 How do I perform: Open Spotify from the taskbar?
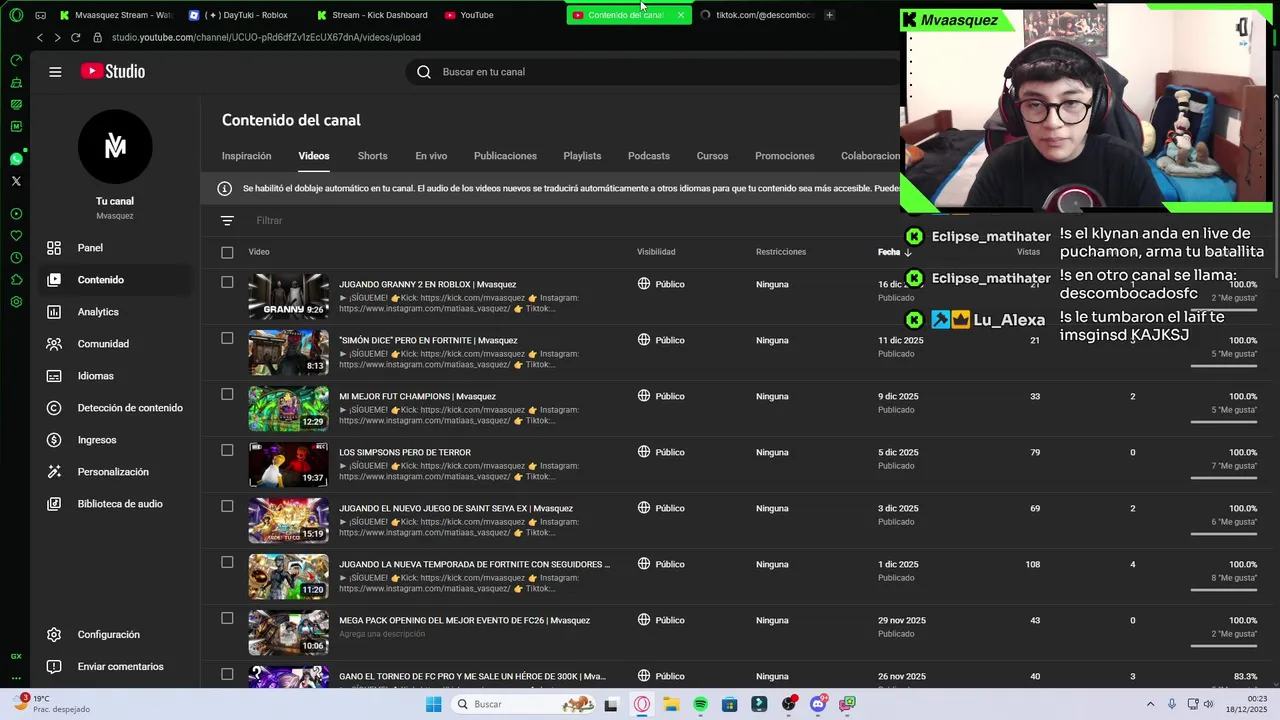click(x=700, y=704)
